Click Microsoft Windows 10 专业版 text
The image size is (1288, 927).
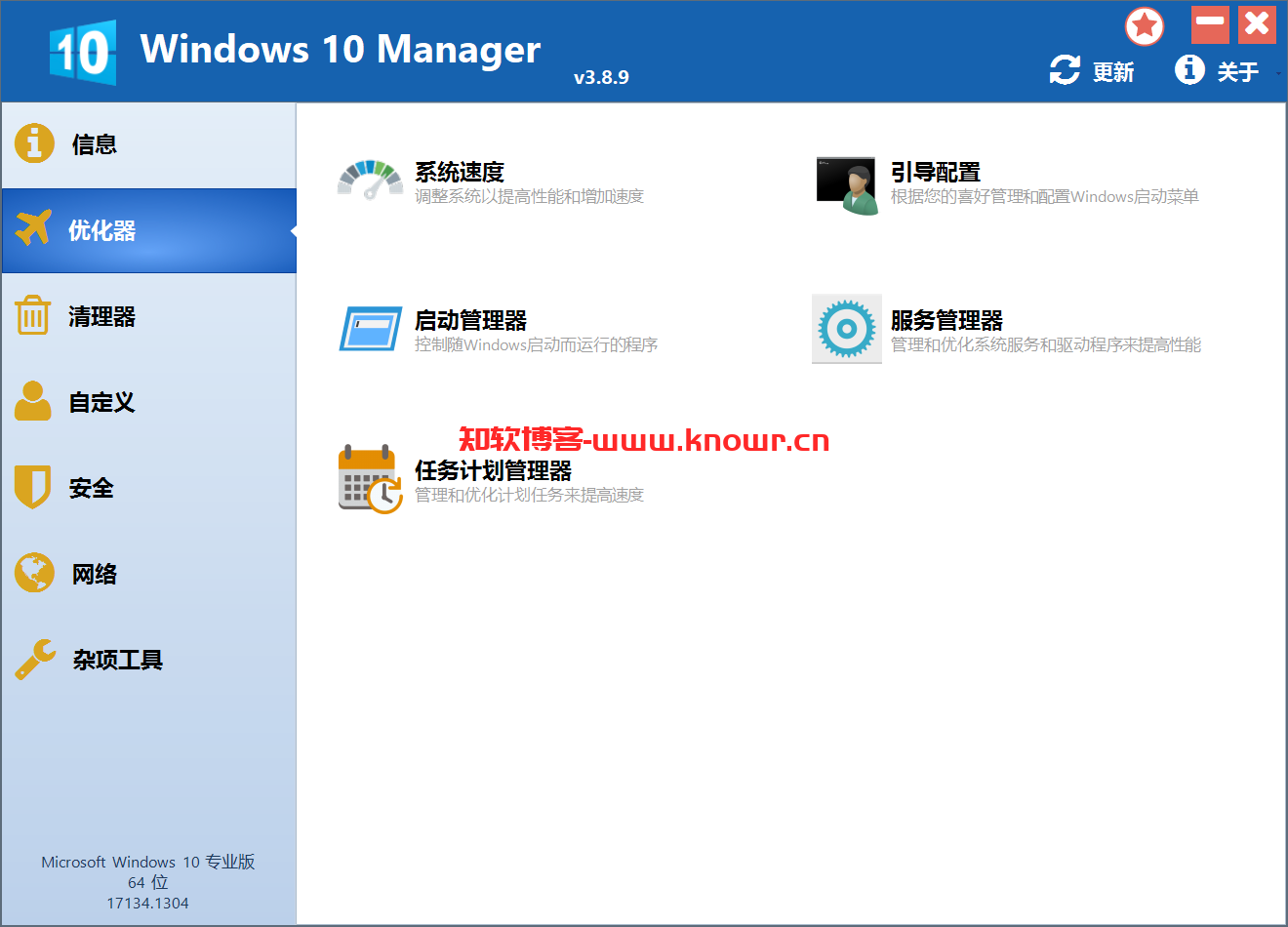click(x=148, y=862)
